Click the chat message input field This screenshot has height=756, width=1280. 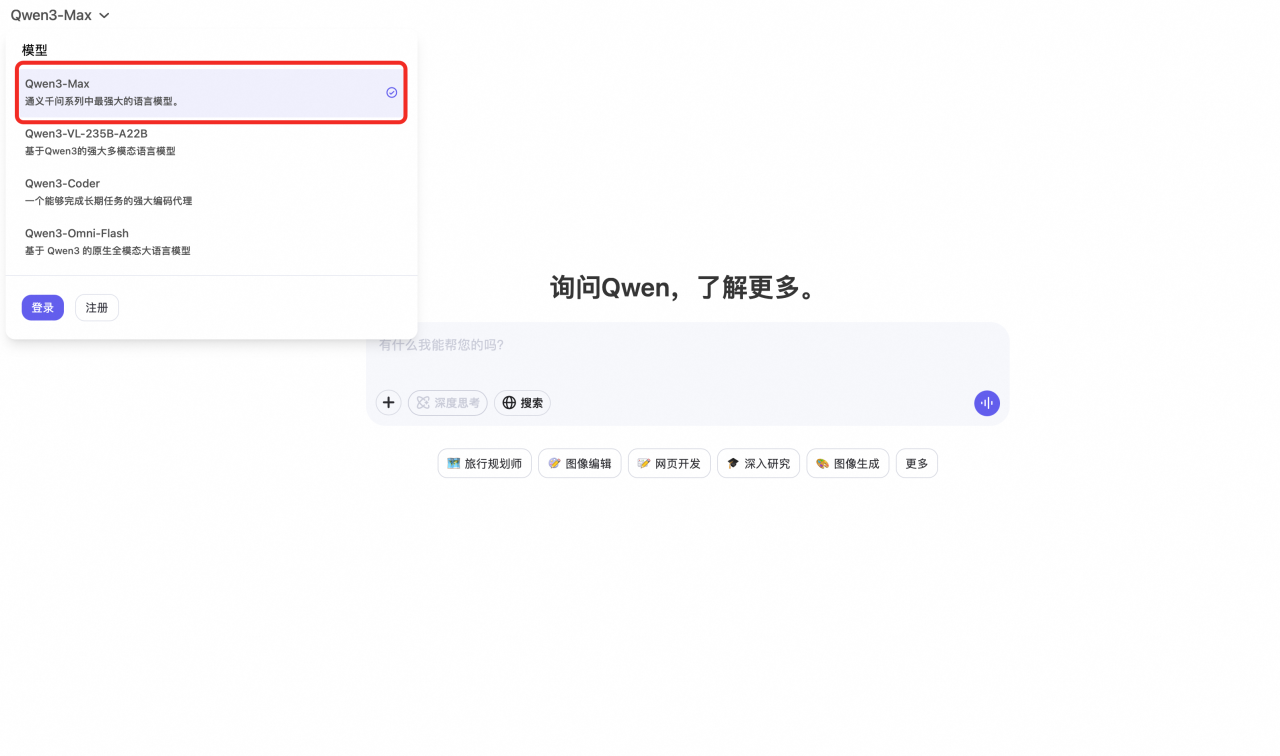(690, 345)
